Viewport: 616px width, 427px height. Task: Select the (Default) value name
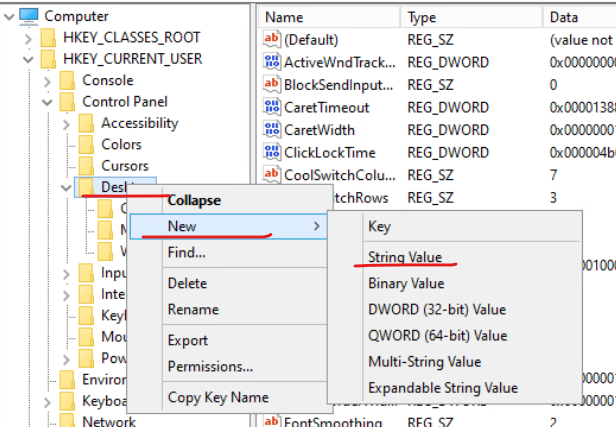point(311,40)
